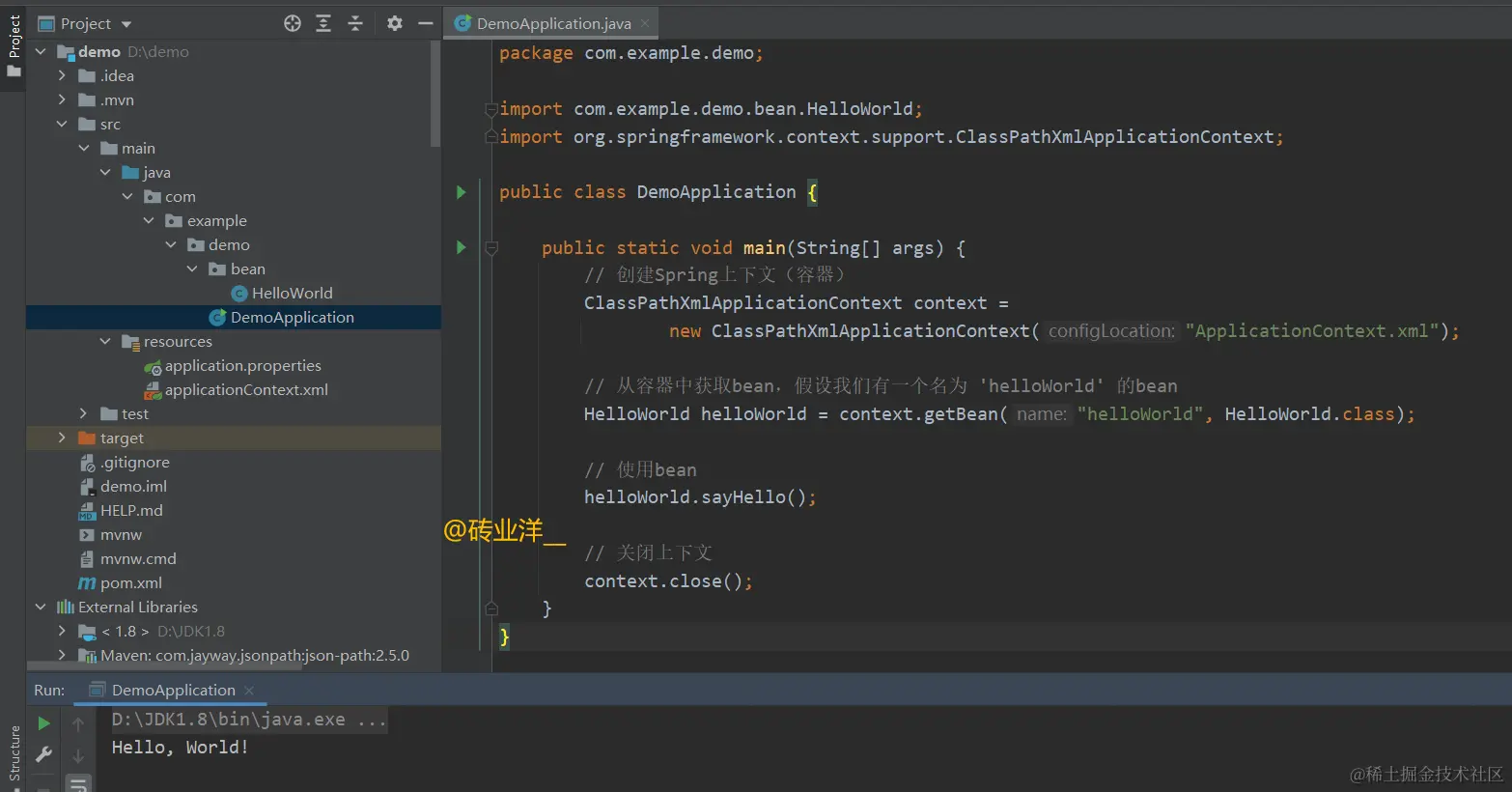1512x792 pixels.
Task: Click the down arrow in Run console toolbar
Action: [x=78, y=755]
